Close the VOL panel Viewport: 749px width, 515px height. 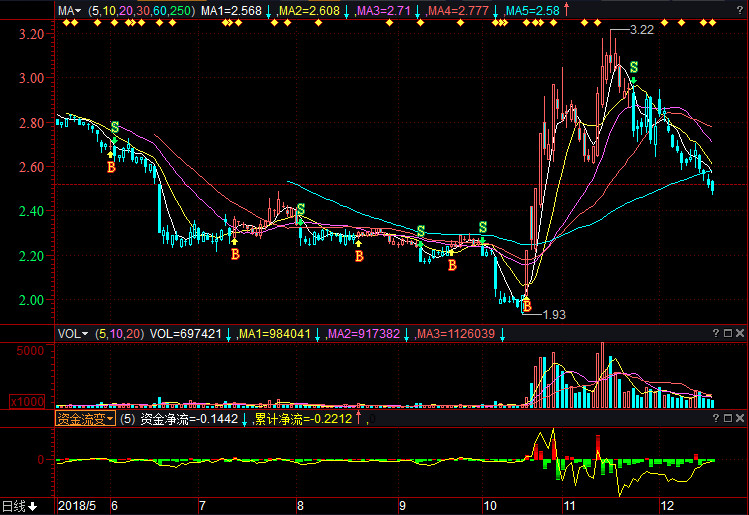(x=740, y=333)
